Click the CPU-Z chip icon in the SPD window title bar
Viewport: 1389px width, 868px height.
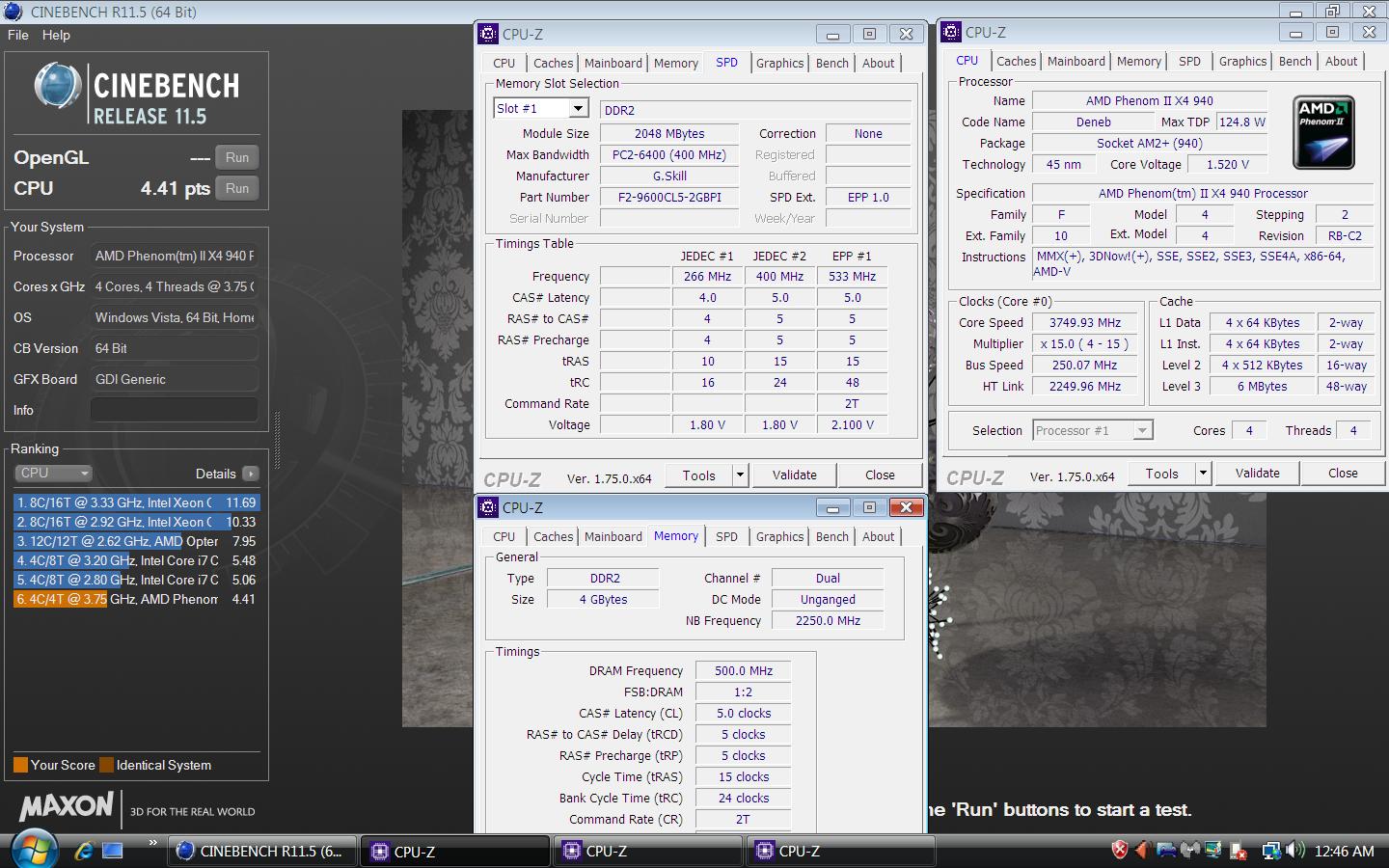[x=489, y=34]
